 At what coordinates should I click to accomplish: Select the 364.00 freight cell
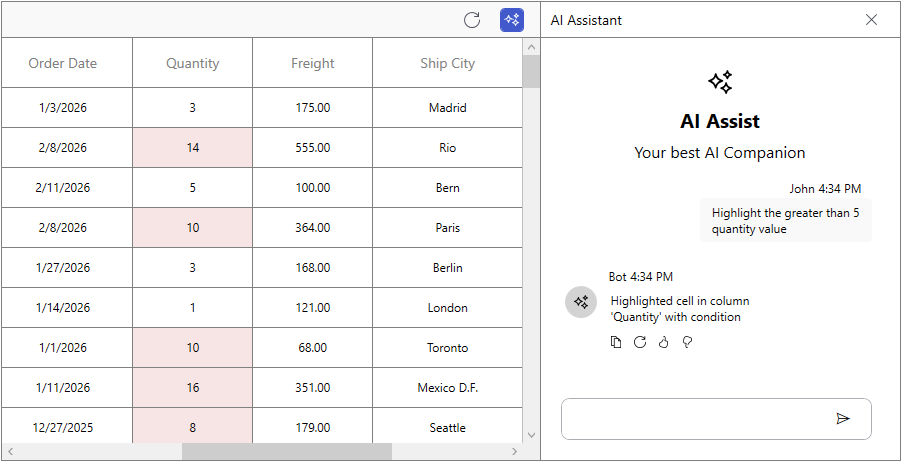312,228
